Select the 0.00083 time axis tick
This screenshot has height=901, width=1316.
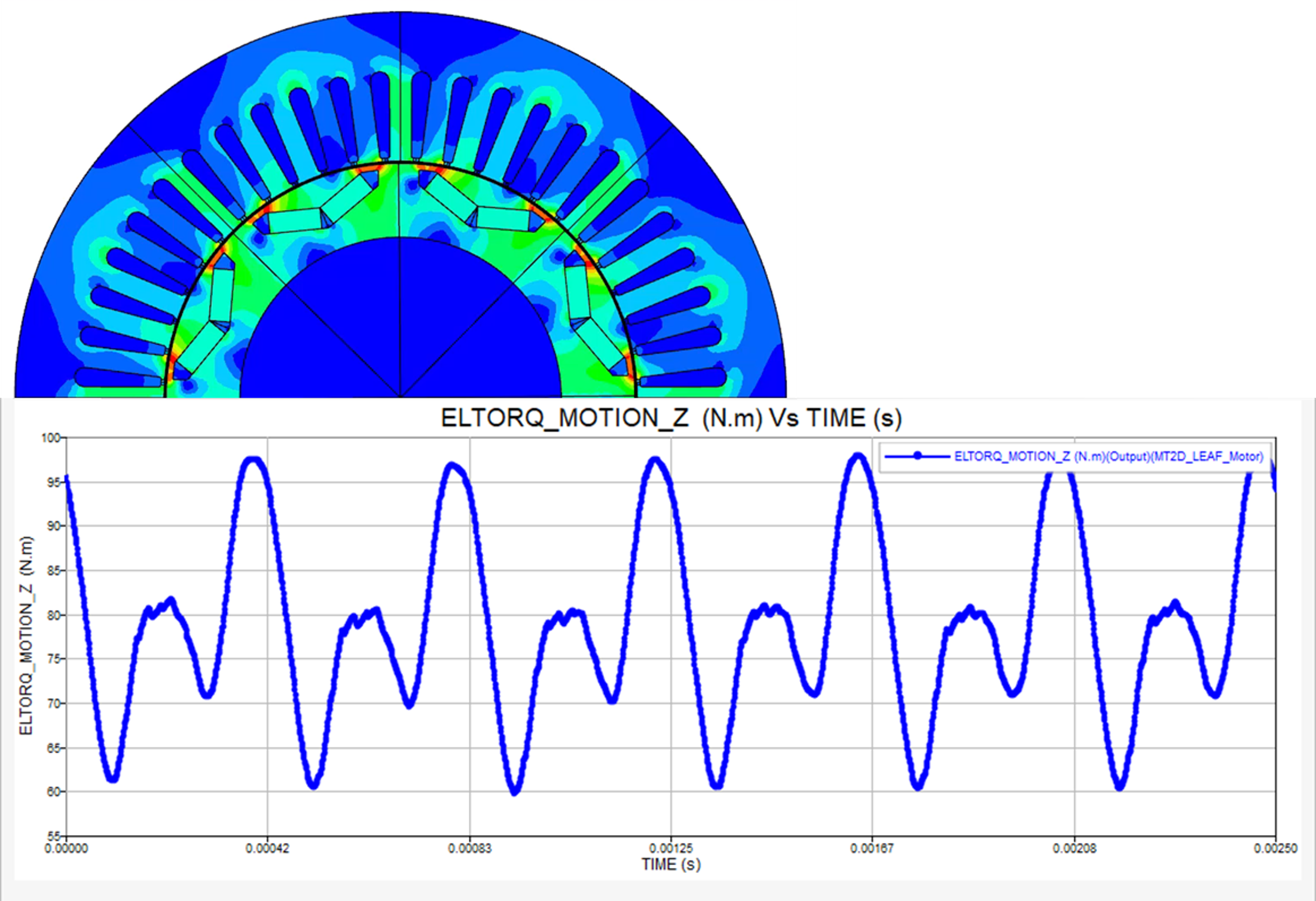click(469, 848)
